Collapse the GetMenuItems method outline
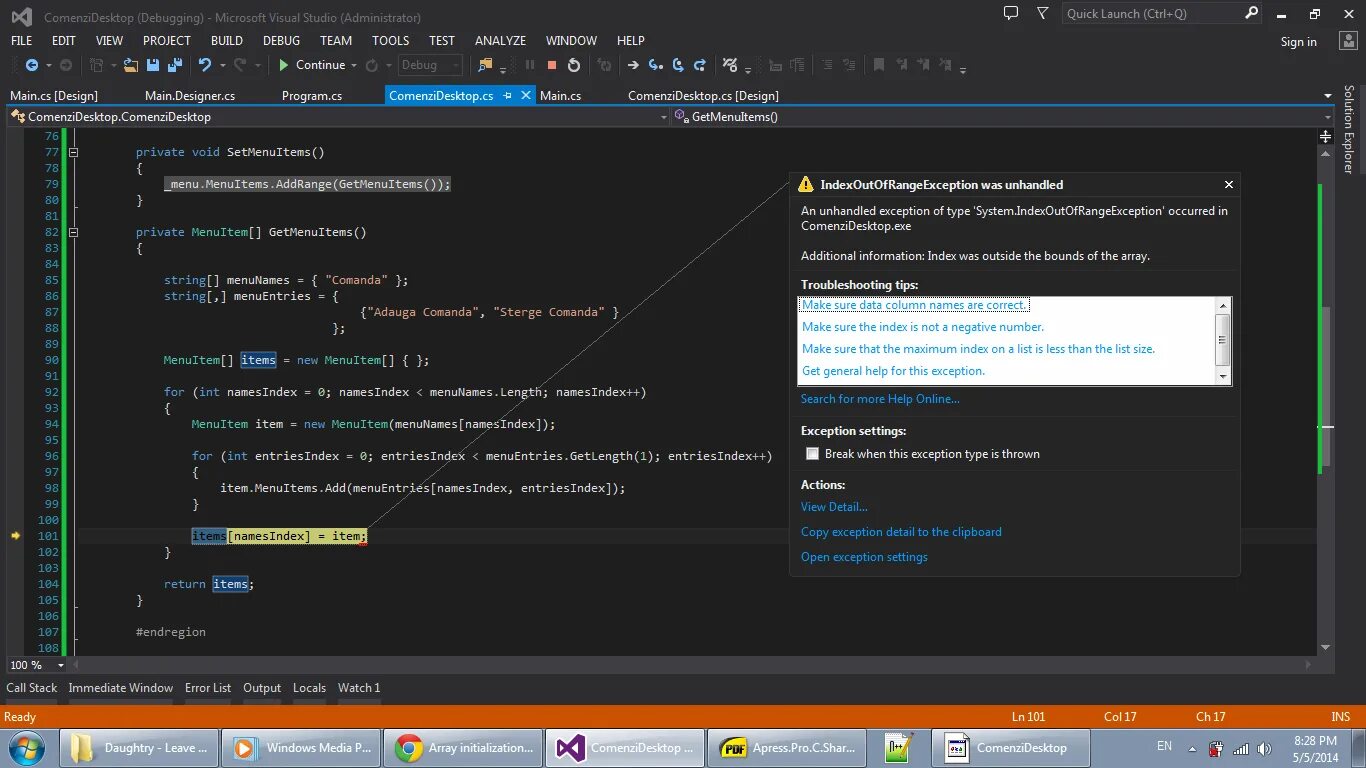 coord(73,232)
